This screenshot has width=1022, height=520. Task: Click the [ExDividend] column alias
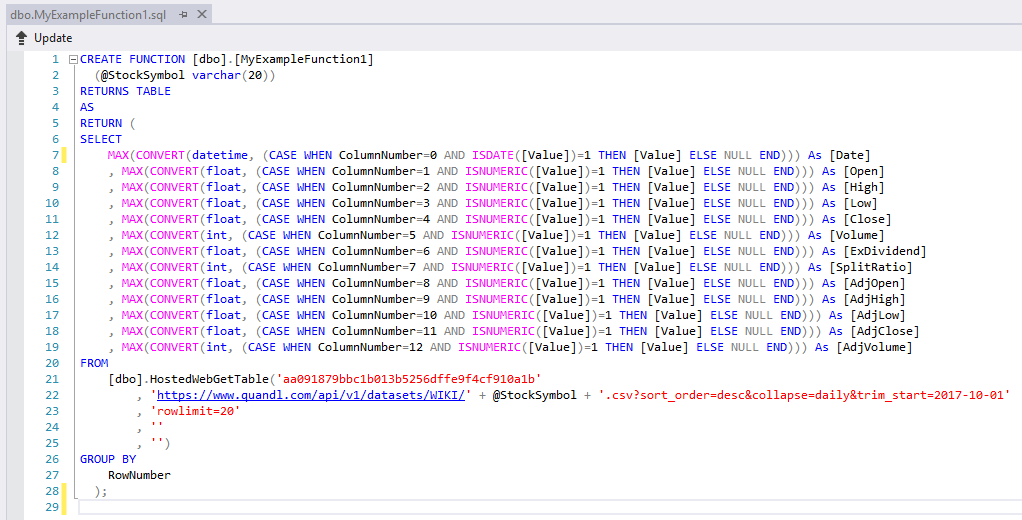click(884, 251)
